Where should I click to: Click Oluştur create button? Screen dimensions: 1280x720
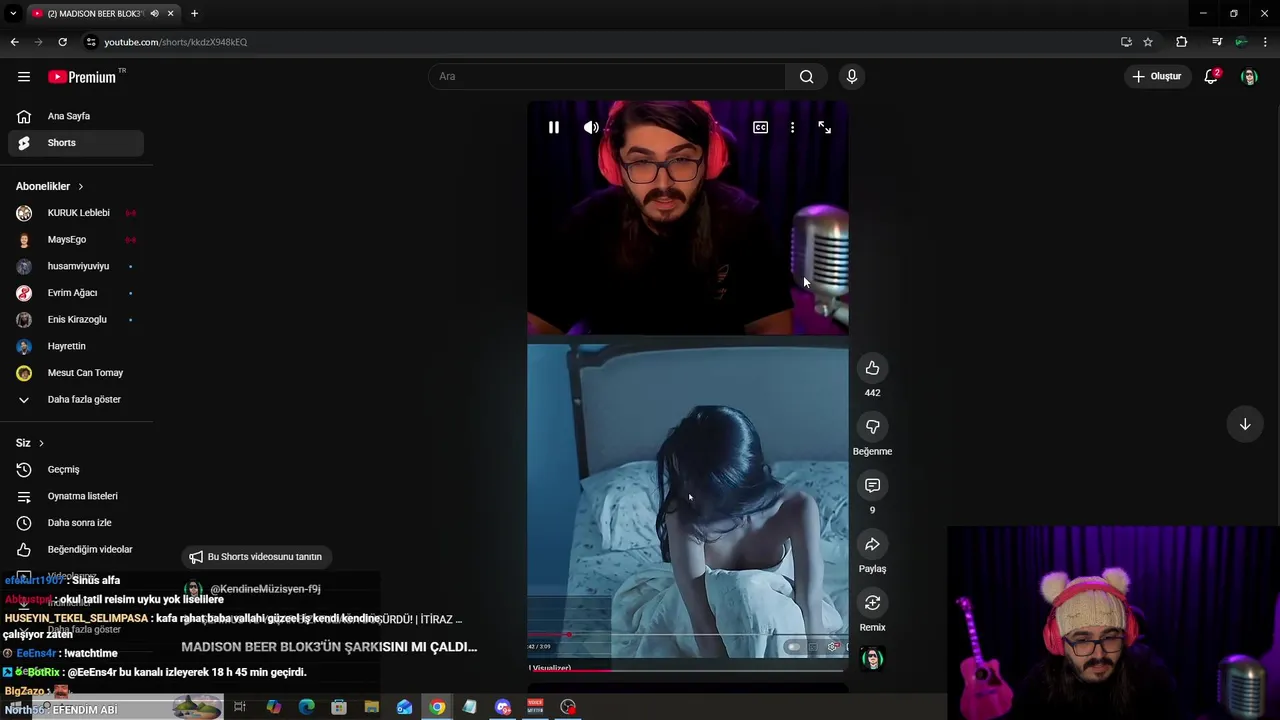1157,77
